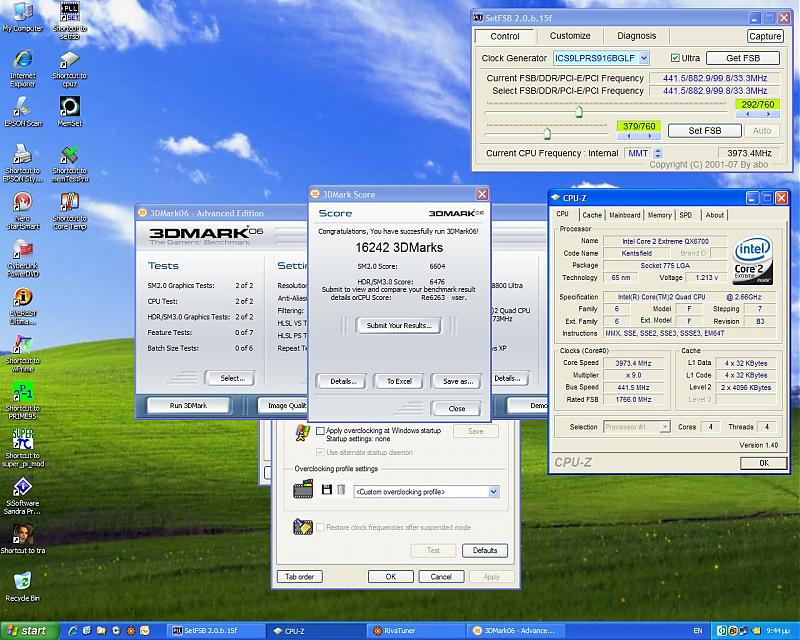
Task: Open the SPD tab in CPU-Z
Action: (686, 215)
